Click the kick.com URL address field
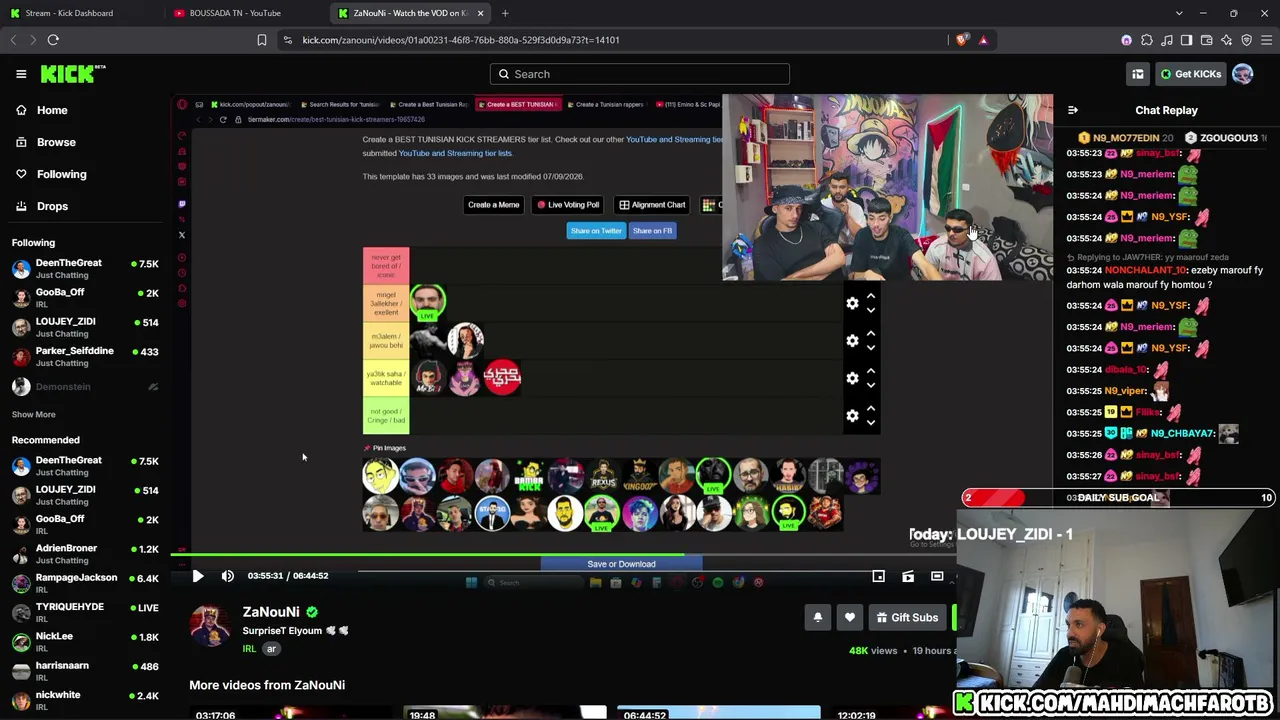This screenshot has width=1280, height=720. click(x=620, y=40)
